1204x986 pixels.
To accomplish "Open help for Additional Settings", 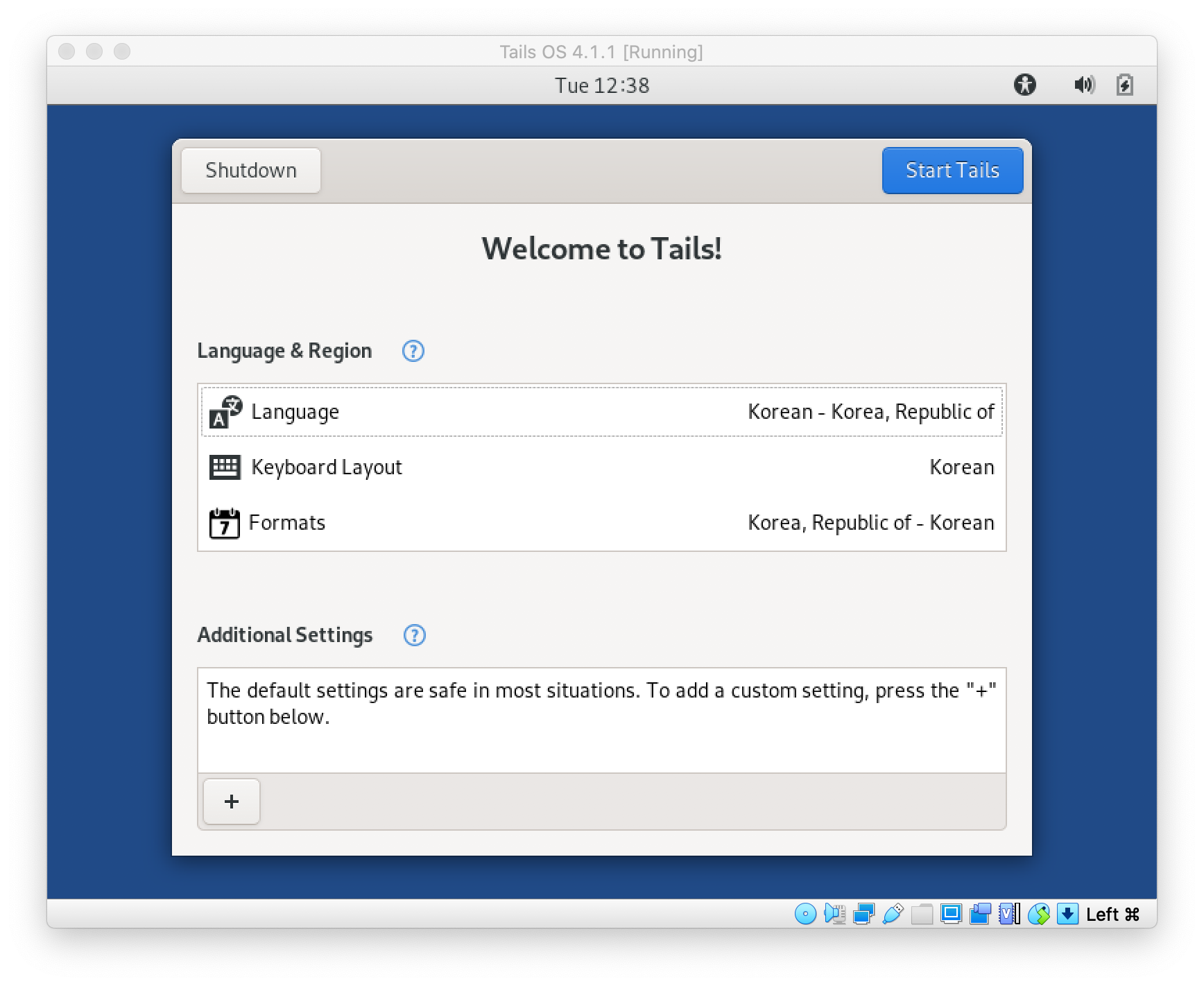I will coord(415,635).
